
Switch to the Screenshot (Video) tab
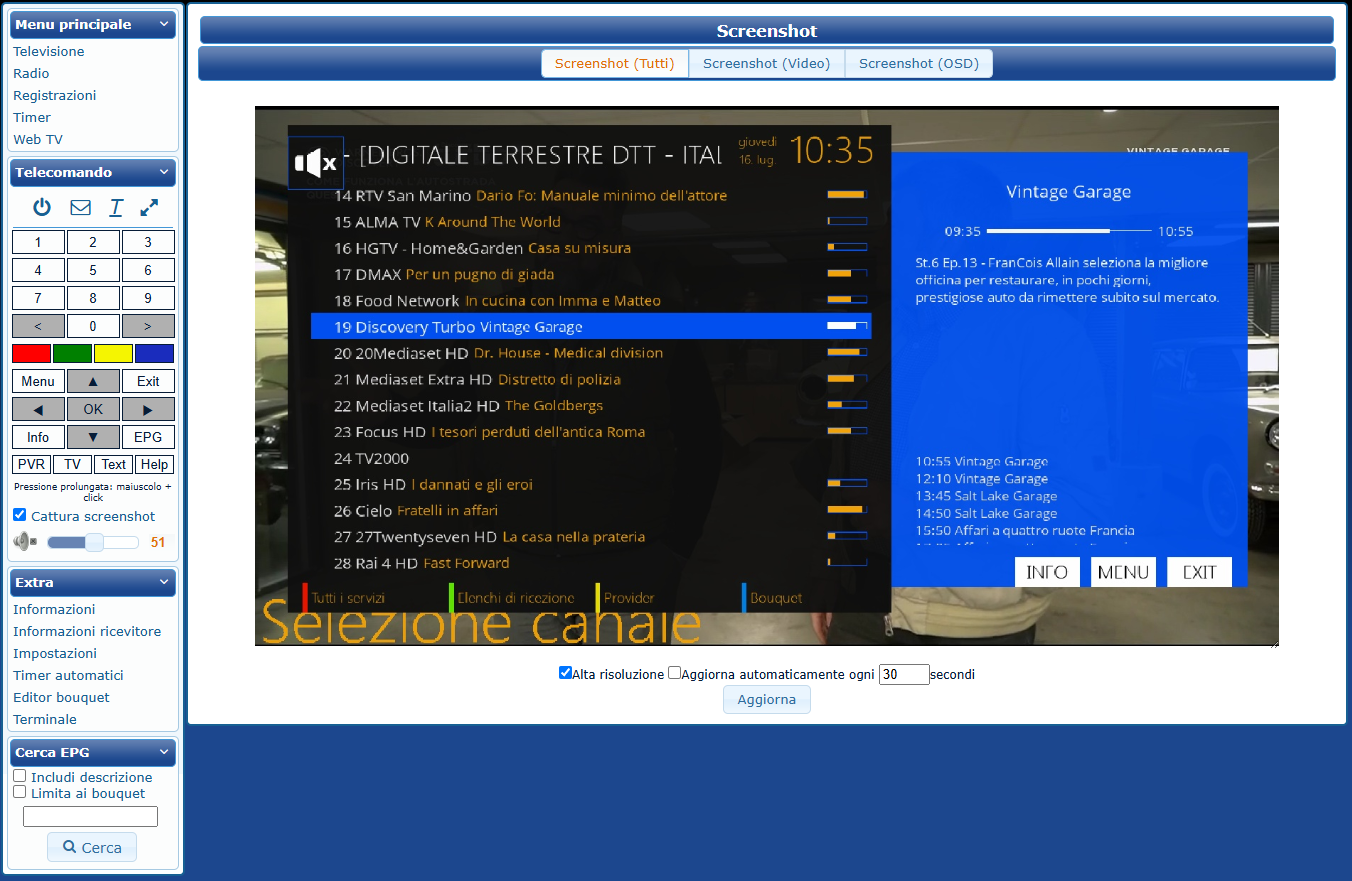pyautogui.click(x=767, y=63)
